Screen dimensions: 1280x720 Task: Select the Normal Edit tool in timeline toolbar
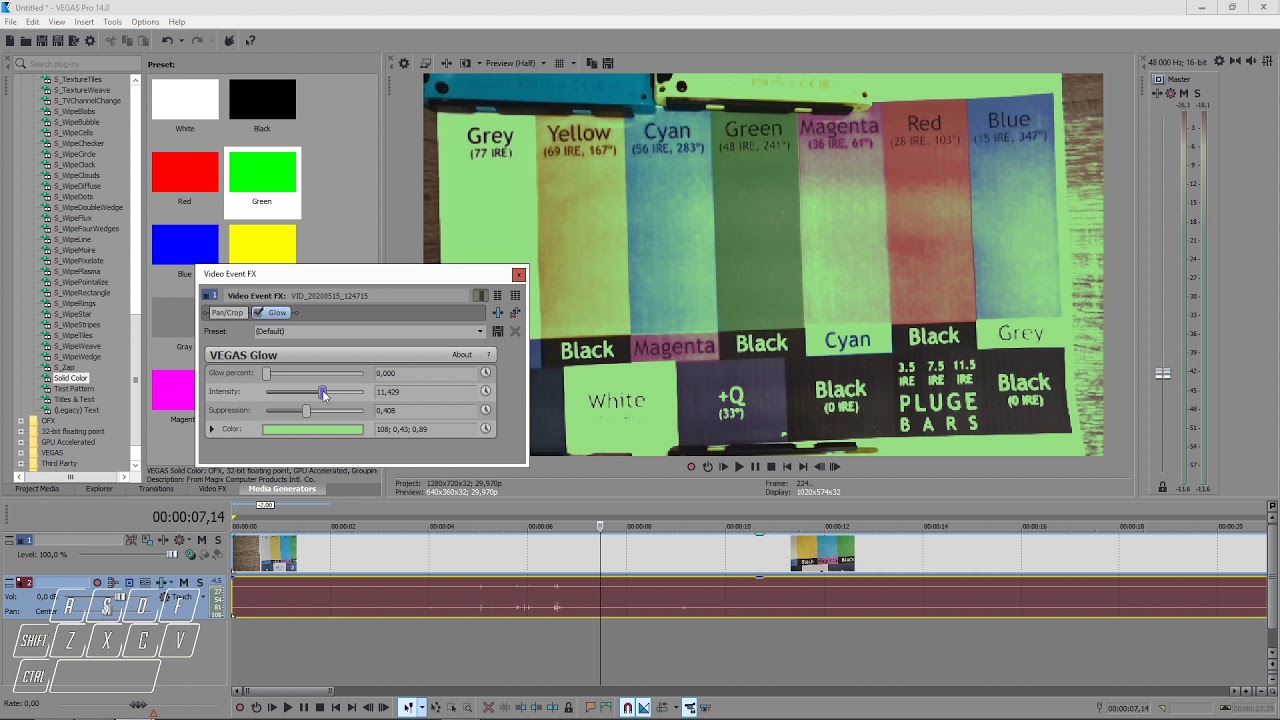tap(407, 708)
